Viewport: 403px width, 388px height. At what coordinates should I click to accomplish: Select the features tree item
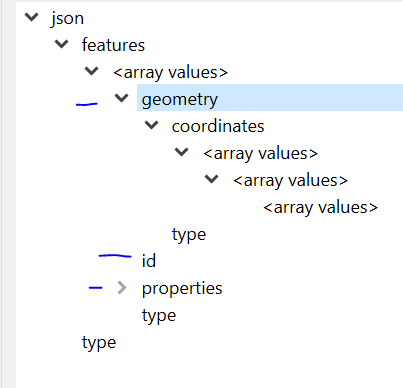(x=113, y=45)
